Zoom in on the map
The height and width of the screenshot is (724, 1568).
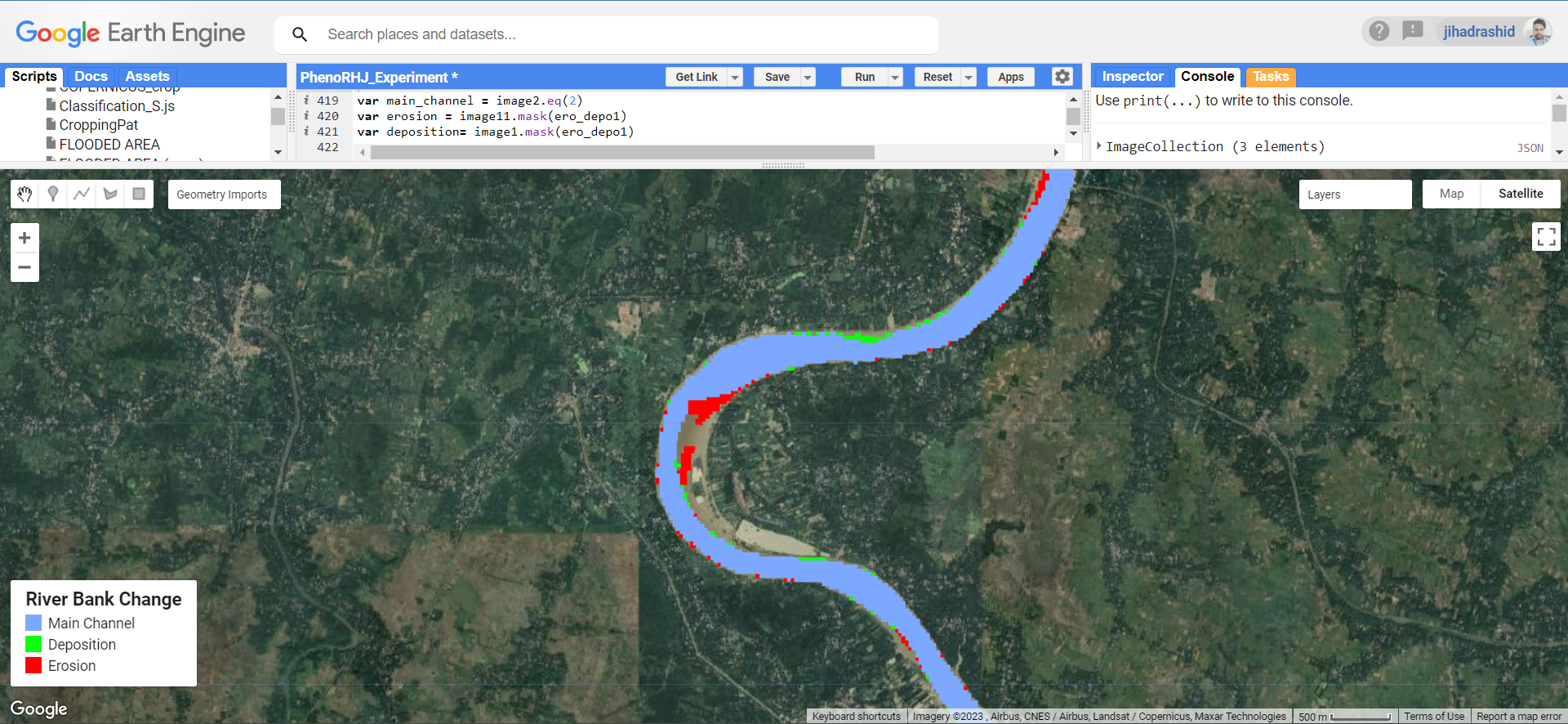click(24, 238)
